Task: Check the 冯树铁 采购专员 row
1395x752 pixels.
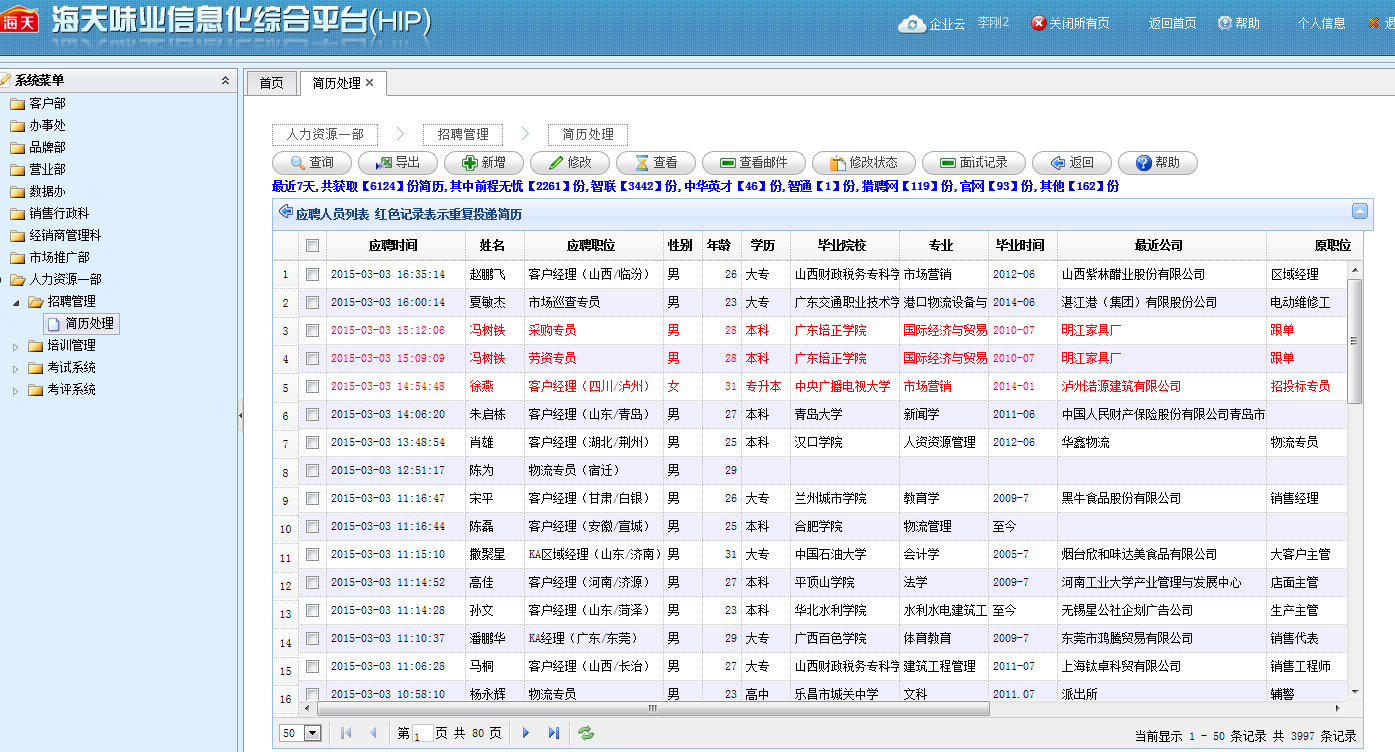Action: 312,330
